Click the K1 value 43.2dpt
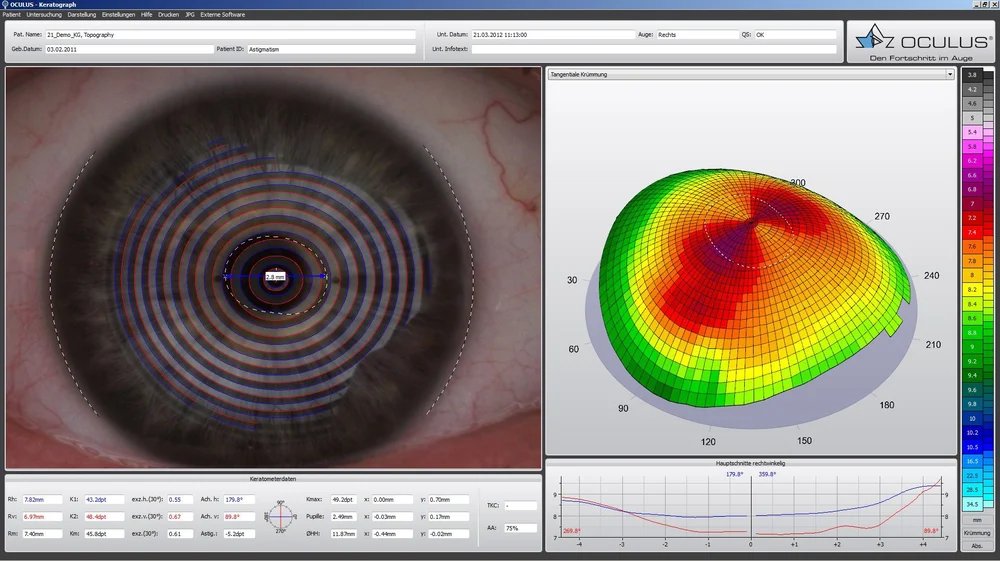The image size is (1000, 561). [x=105, y=500]
